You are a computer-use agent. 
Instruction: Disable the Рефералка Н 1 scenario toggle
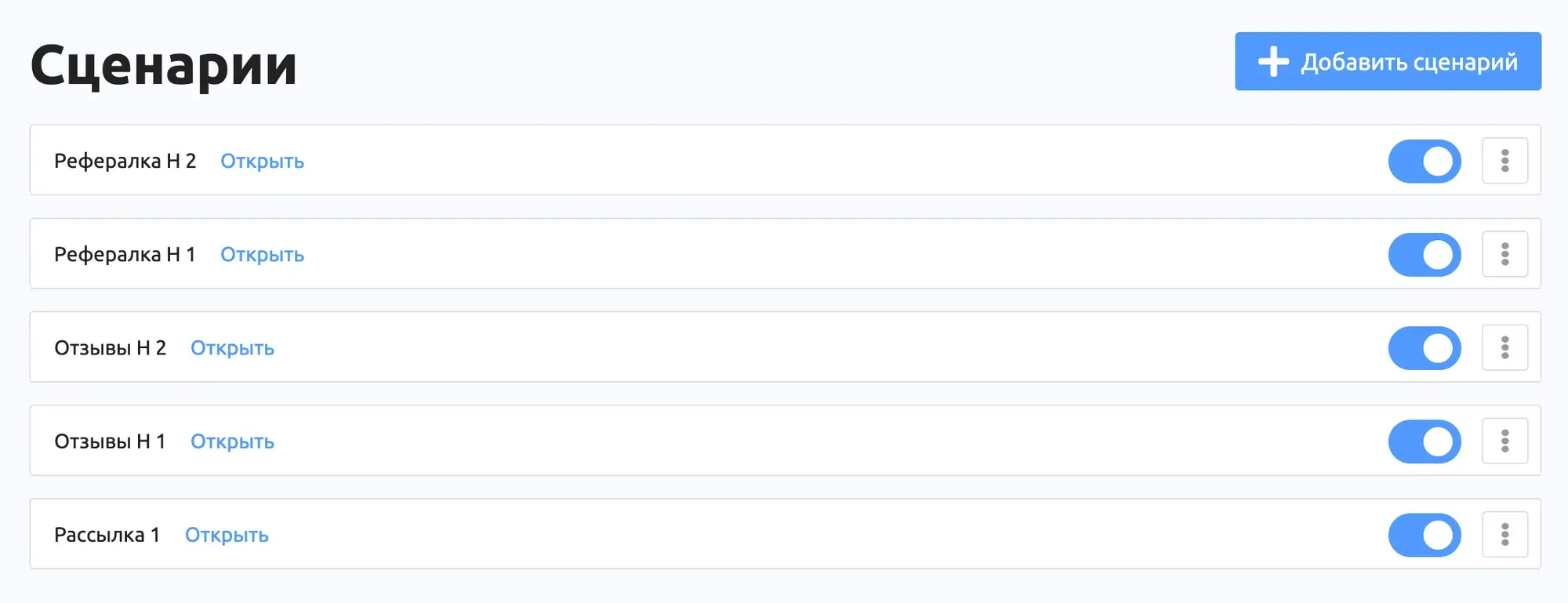tap(1425, 254)
